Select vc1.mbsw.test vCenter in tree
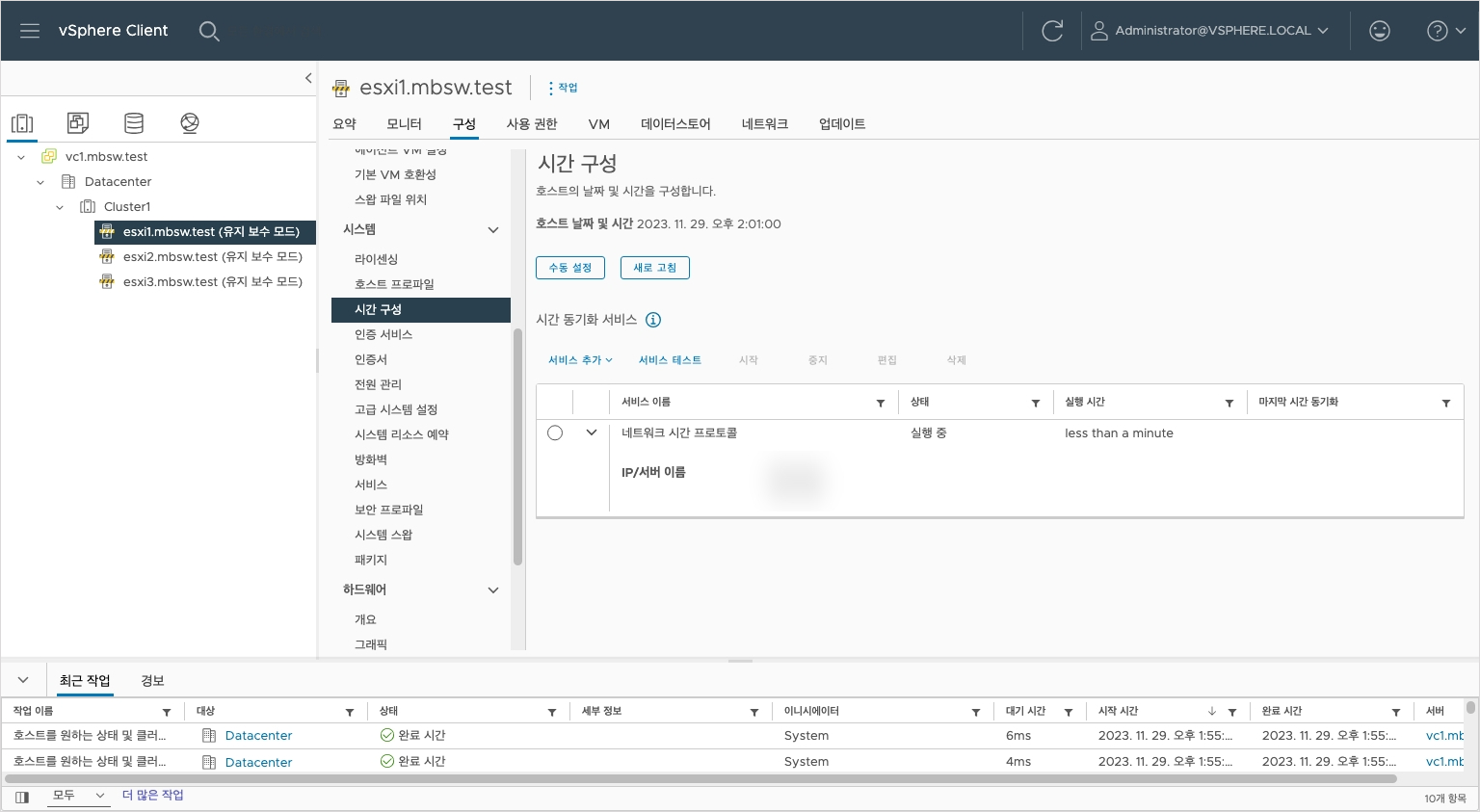The height and width of the screenshot is (812, 1480). click(x=106, y=157)
